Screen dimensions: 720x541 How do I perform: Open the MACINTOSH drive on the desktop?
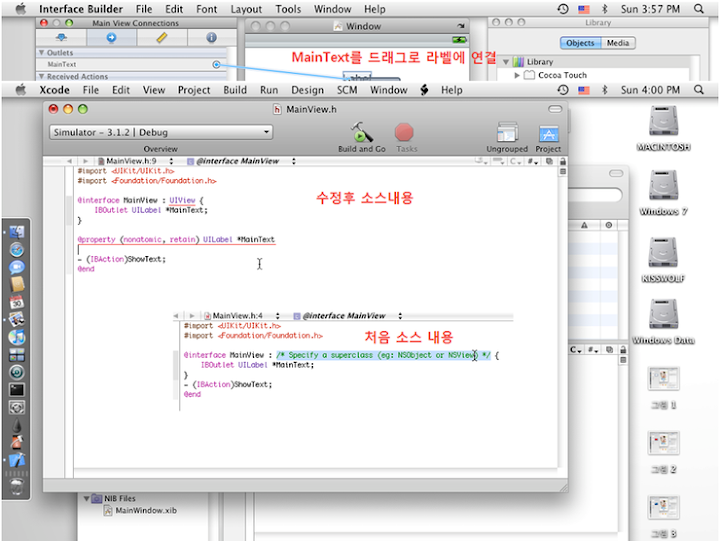[663, 120]
